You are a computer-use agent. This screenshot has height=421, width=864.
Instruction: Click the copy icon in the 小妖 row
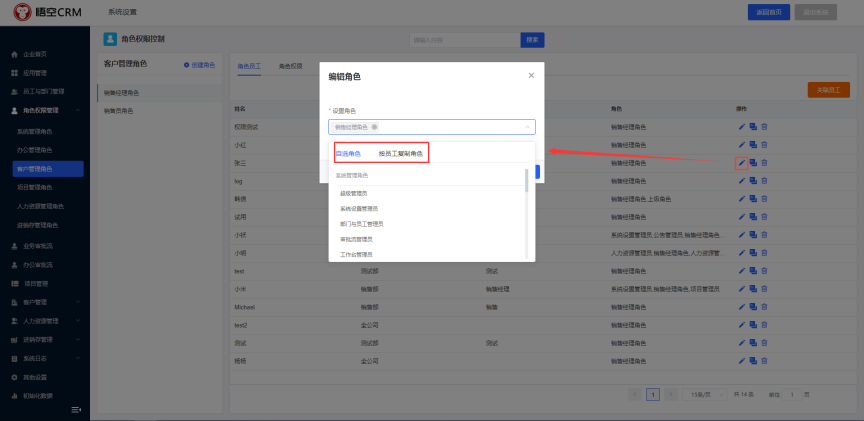tap(753, 235)
